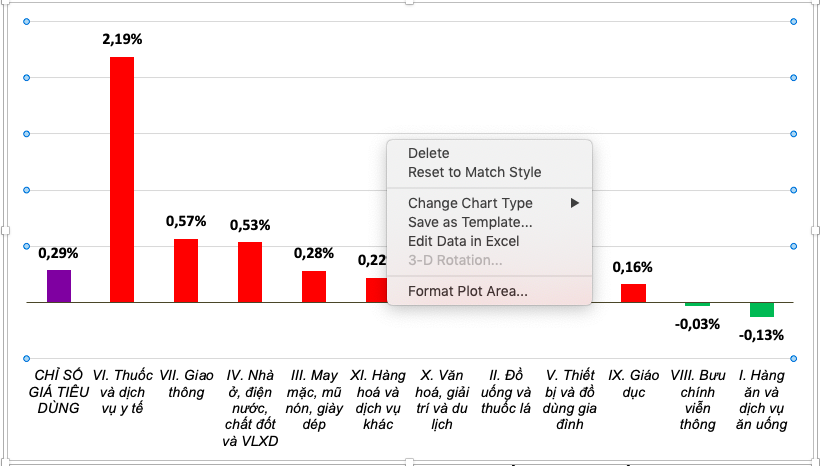Click the 2,19% data label

122,40
